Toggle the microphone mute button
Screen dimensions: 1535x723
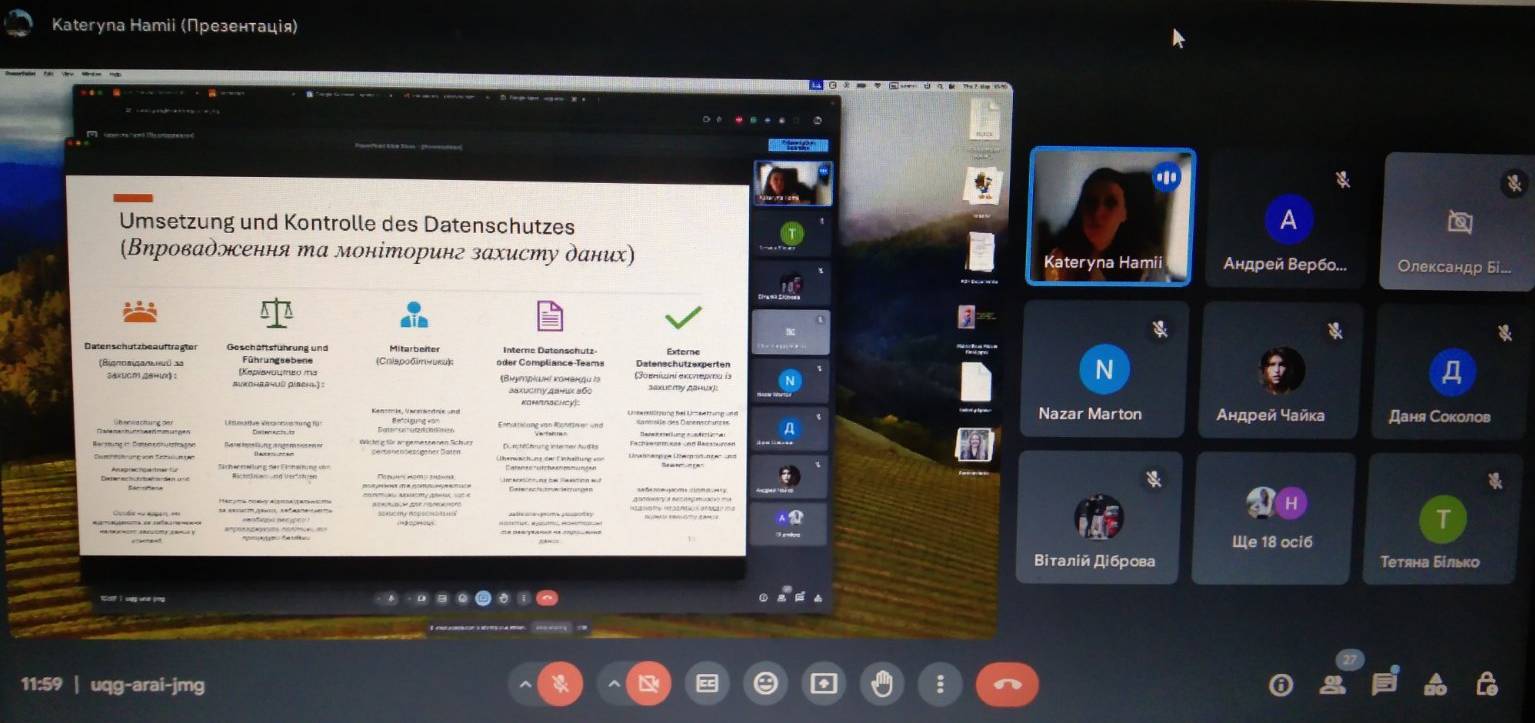pyautogui.click(x=560, y=684)
